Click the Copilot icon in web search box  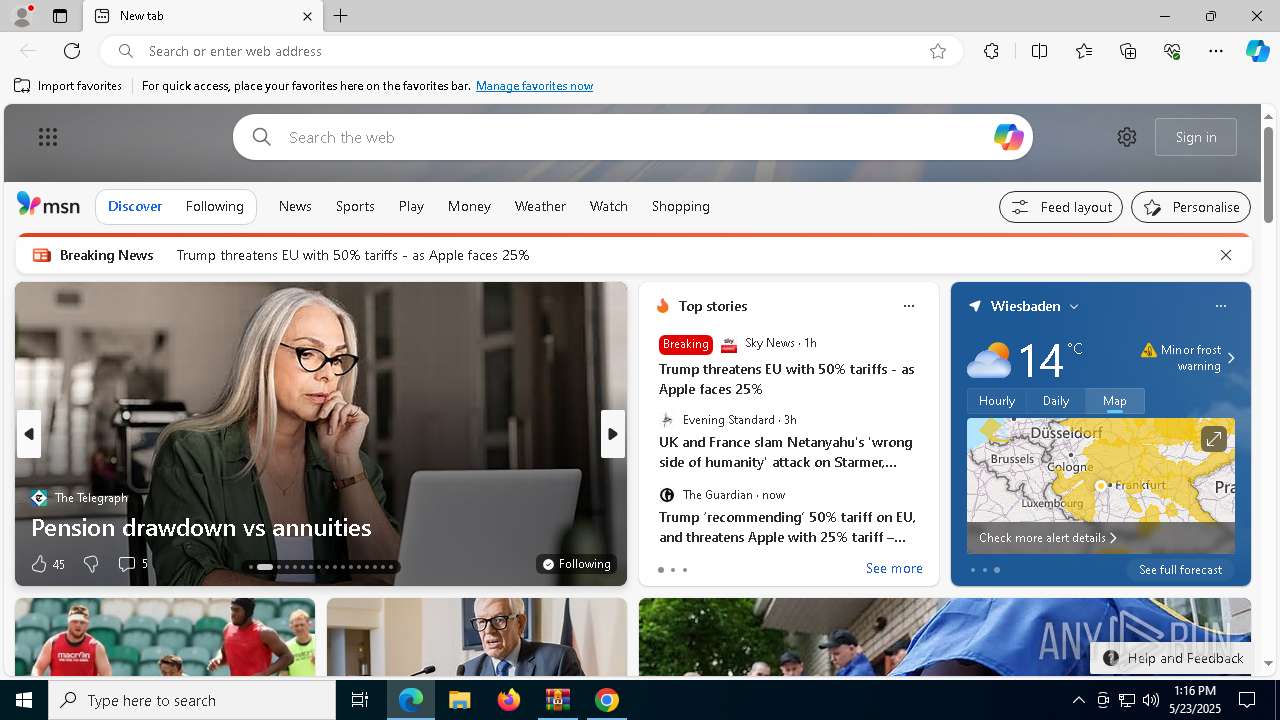(x=1008, y=137)
